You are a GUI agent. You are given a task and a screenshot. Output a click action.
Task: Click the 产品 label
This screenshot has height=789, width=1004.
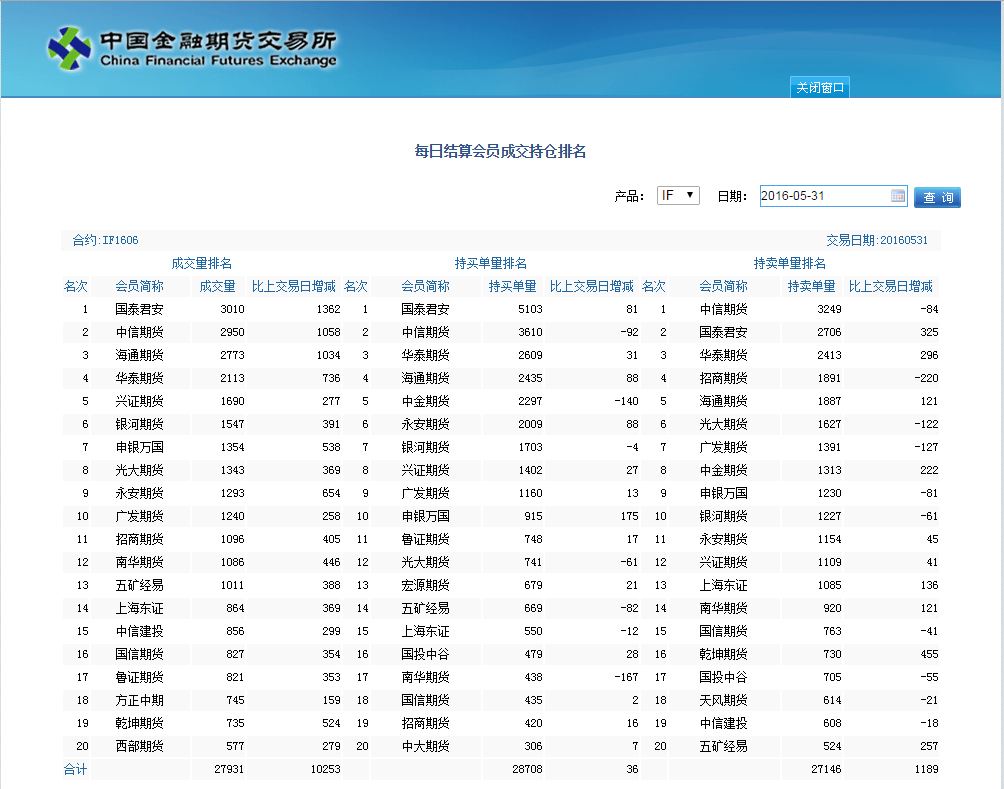coord(629,197)
